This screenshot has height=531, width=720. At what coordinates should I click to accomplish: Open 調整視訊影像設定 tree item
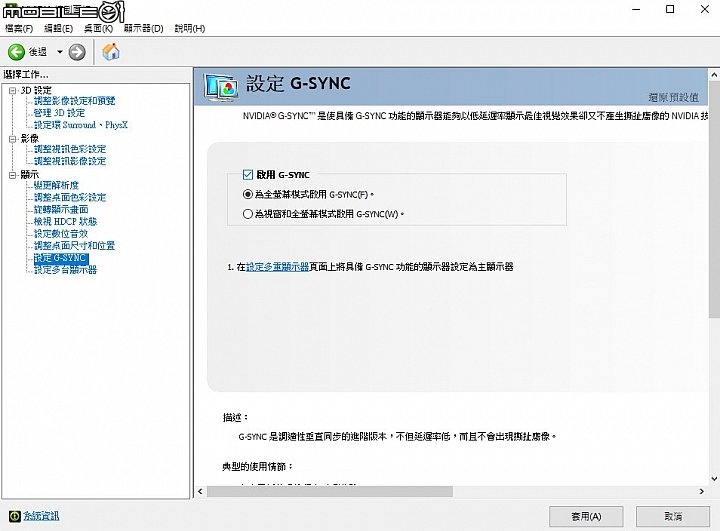coord(70,161)
